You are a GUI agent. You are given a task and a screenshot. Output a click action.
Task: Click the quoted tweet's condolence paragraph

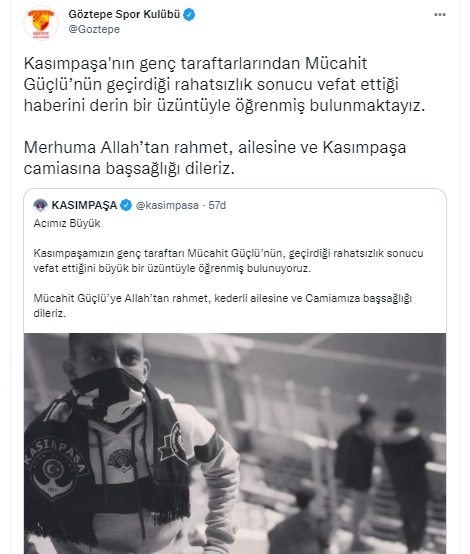[x=228, y=261]
